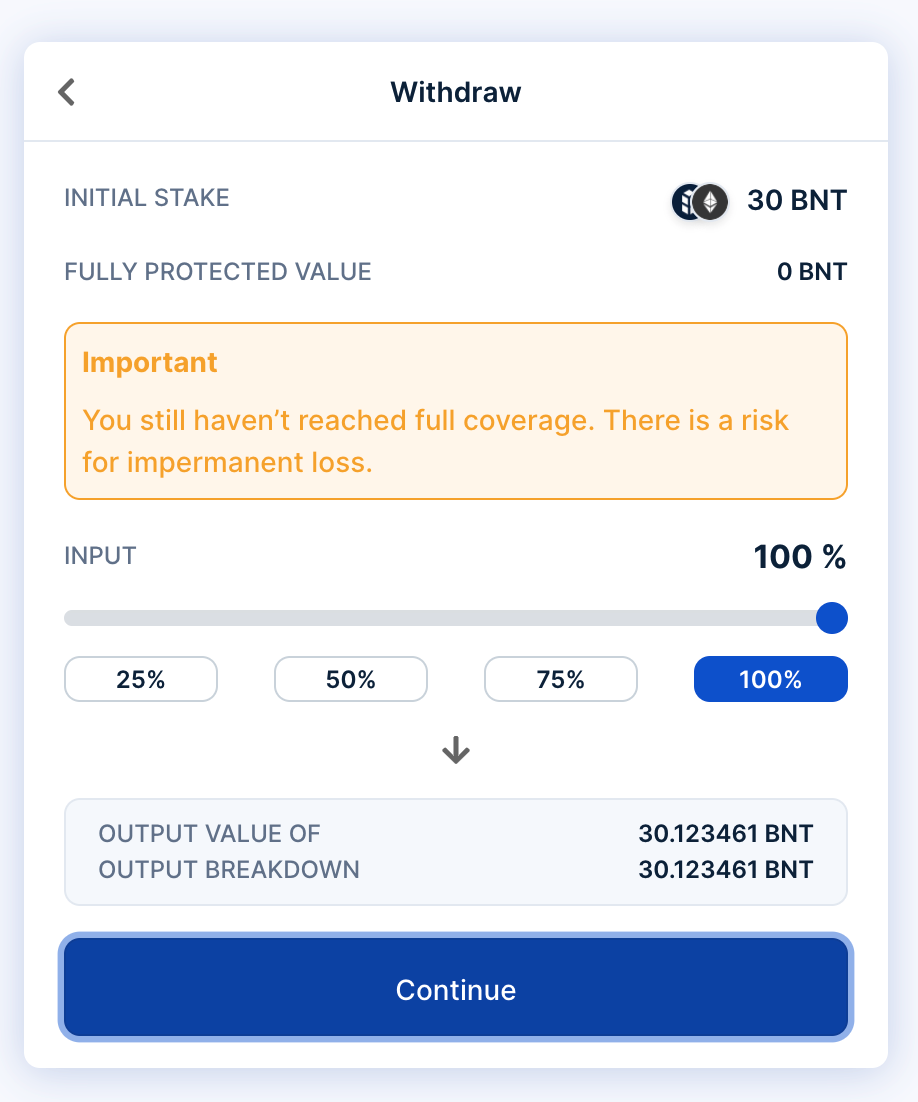
Task: Click the Ethereum token logo icon
Action: pyautogui.click(x=710, y=201)
